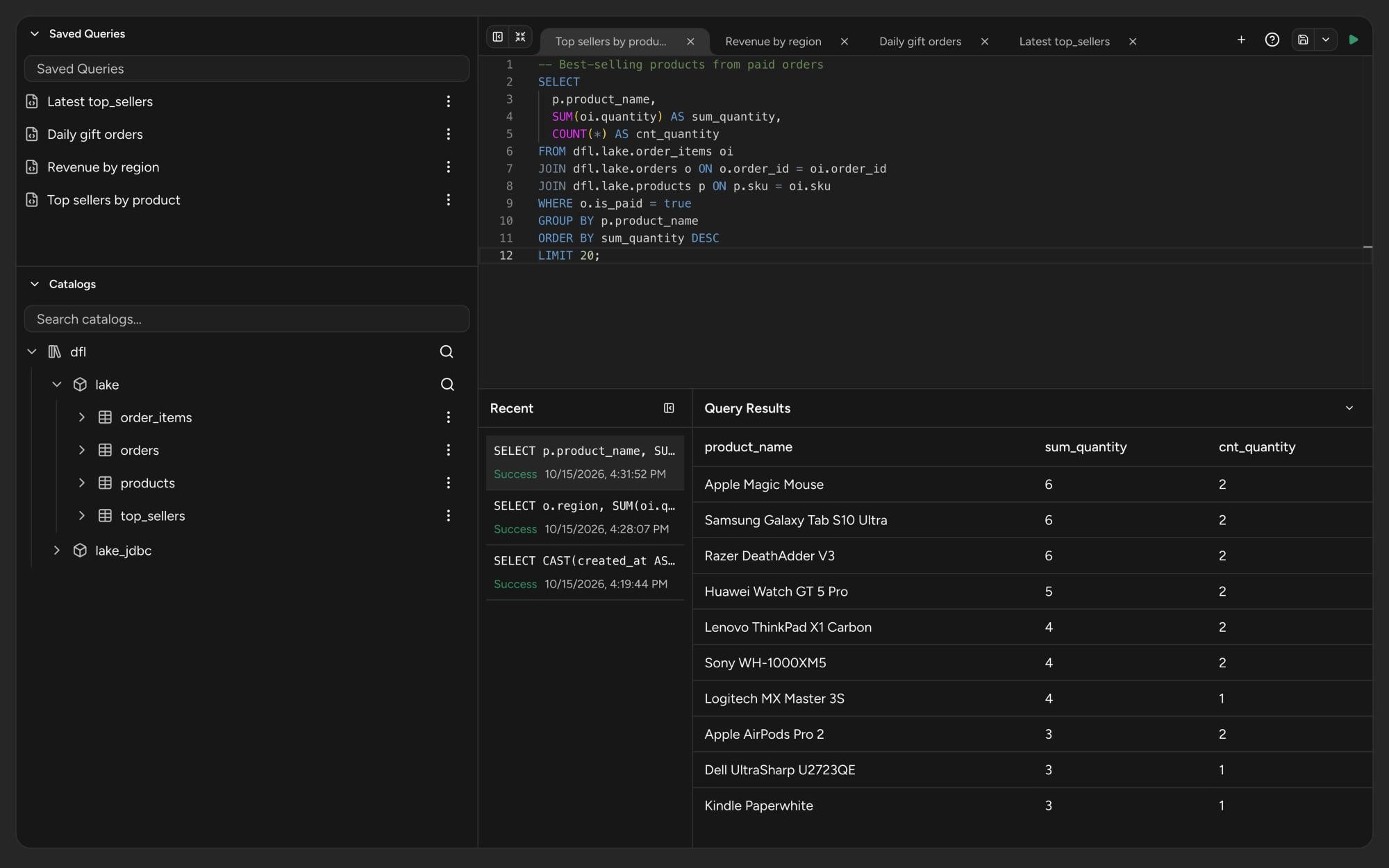The image size is (1389, 868).
Task: Open recent query SELECT CAST(created_at
Action: [585, 572]
